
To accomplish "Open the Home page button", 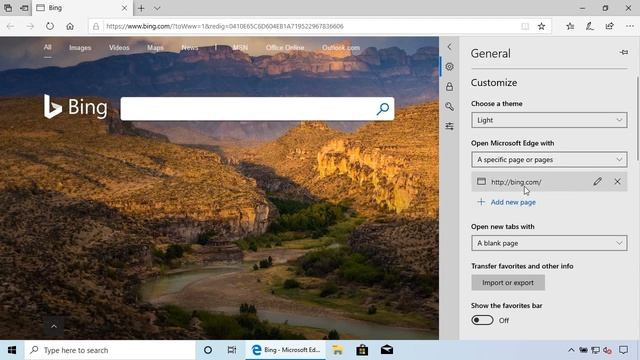I will 70,26.
